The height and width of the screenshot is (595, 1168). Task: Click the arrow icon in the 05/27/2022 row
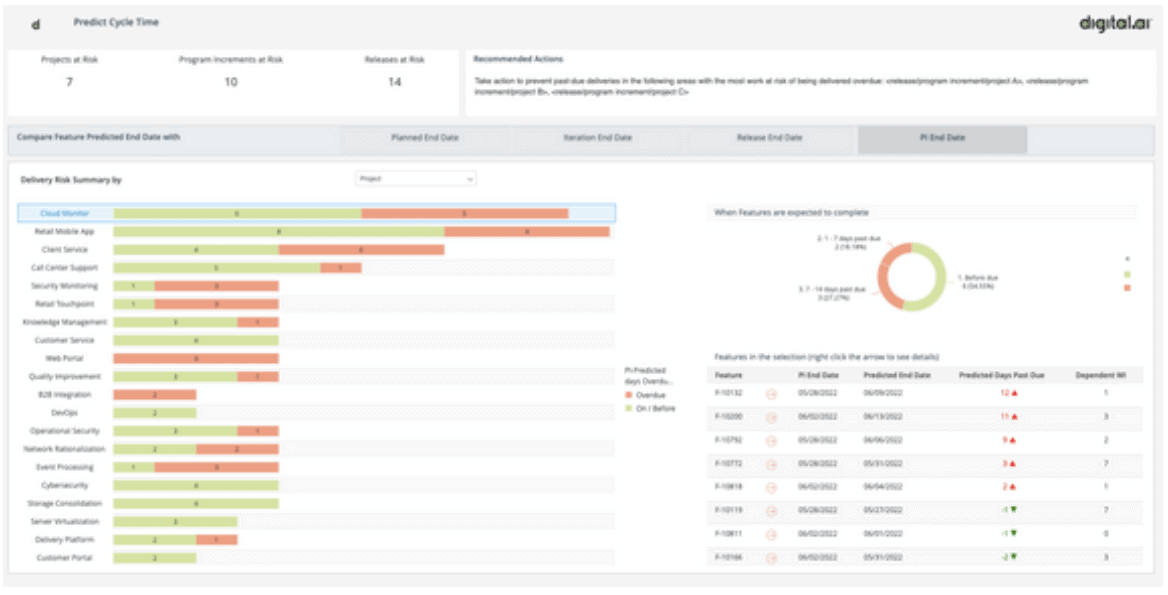point(771,511)
